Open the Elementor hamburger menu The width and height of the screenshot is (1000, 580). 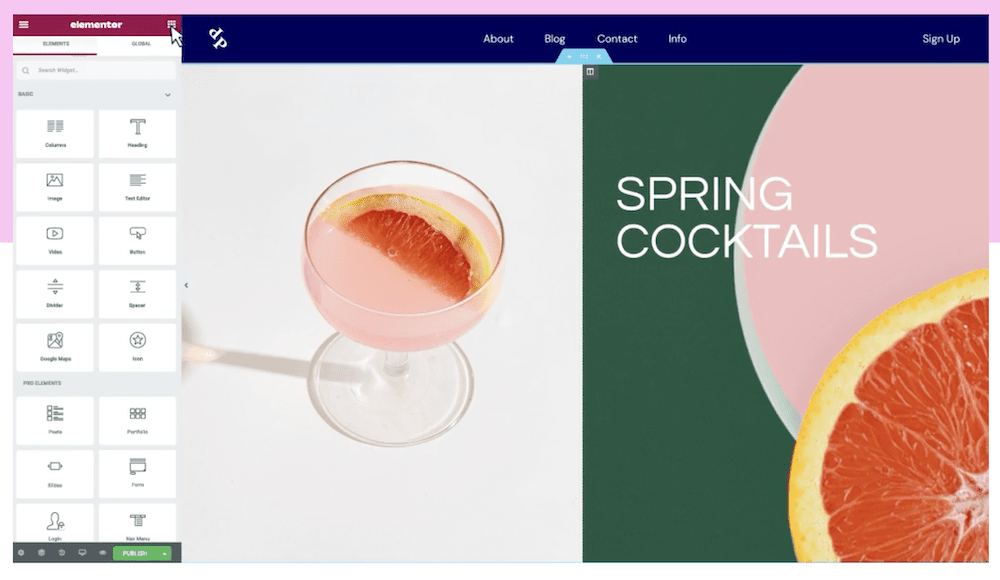pyautogui.click(x=24, y=25)
